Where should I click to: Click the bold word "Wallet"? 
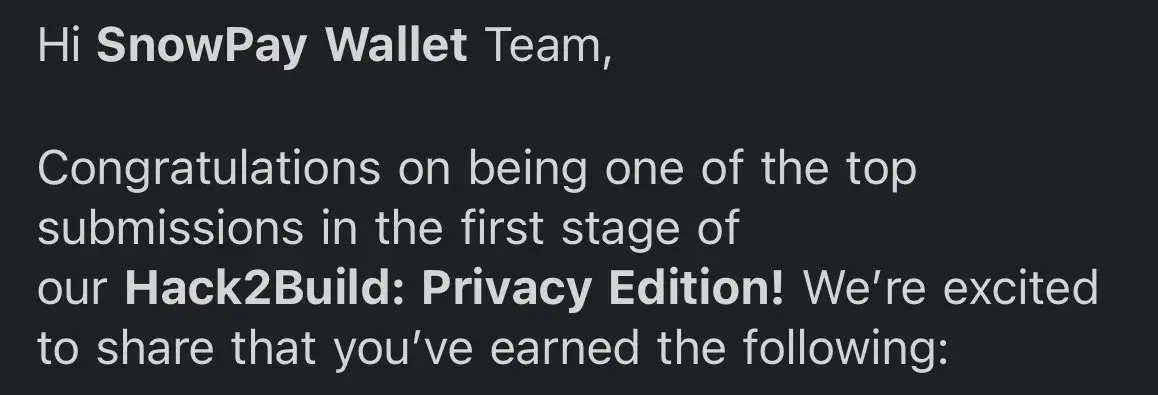pos(397,44)
